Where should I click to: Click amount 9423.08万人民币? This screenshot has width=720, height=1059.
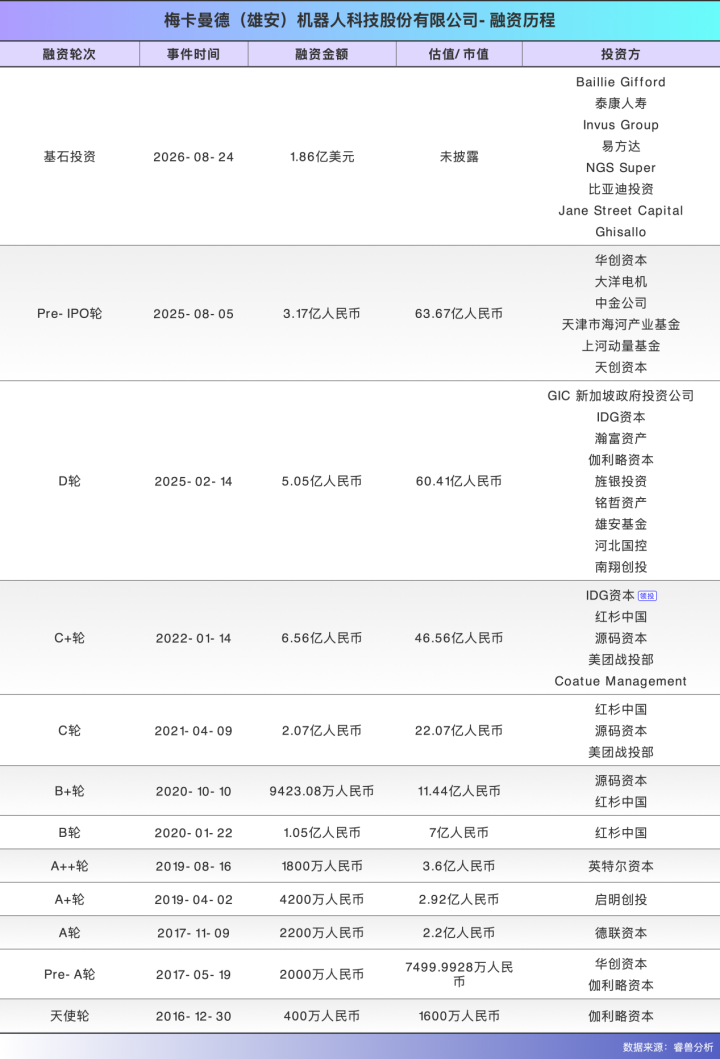click(322, 791)
